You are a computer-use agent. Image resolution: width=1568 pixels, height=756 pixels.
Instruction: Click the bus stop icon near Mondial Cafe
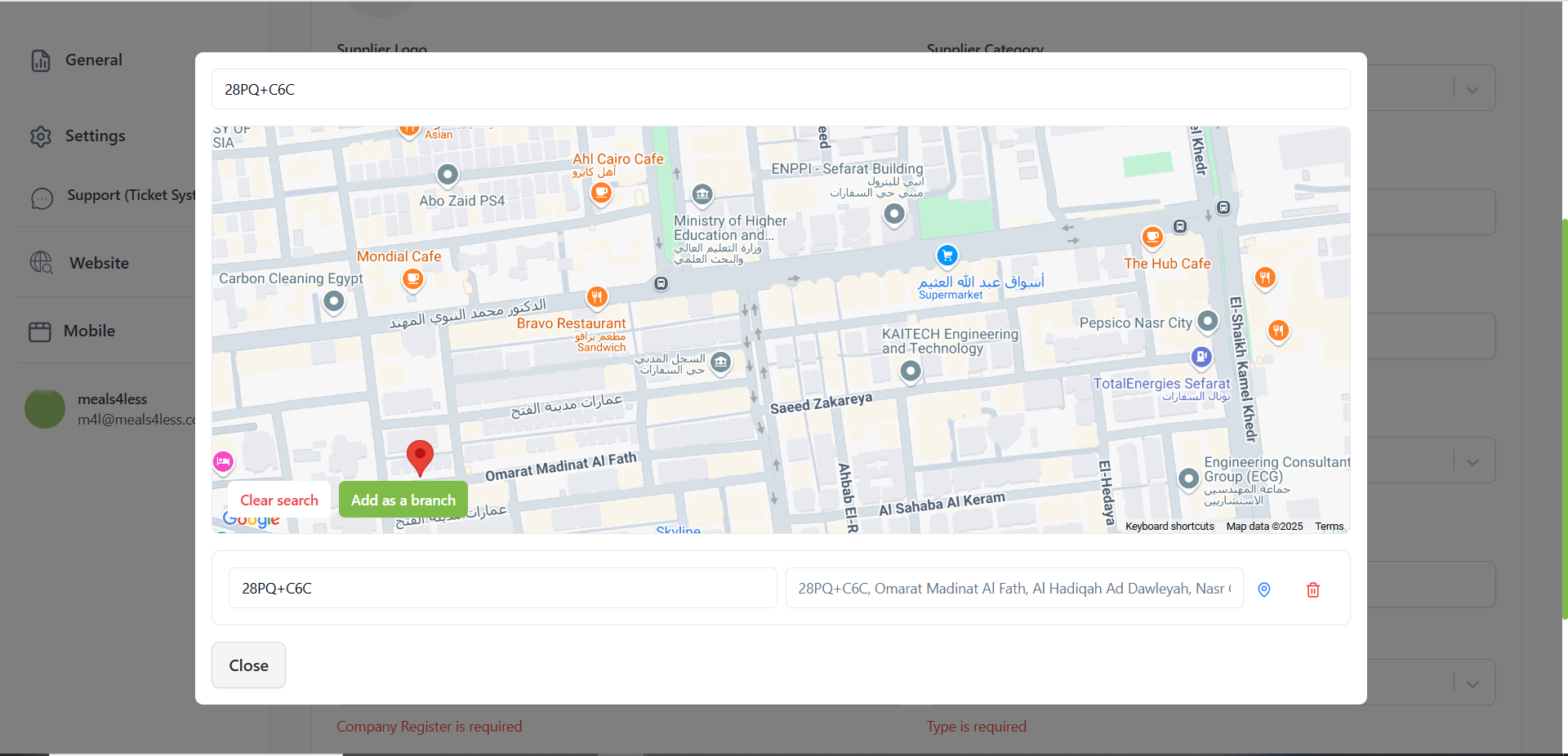pos(661,283)
